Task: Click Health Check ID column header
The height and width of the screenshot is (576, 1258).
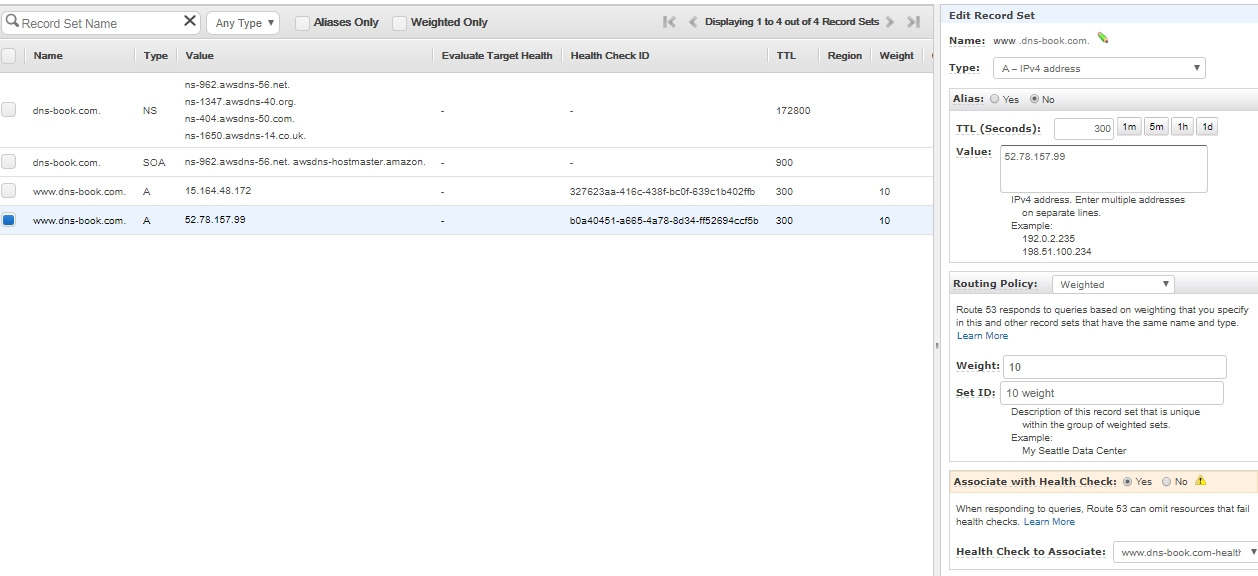Action: [610, 56]
